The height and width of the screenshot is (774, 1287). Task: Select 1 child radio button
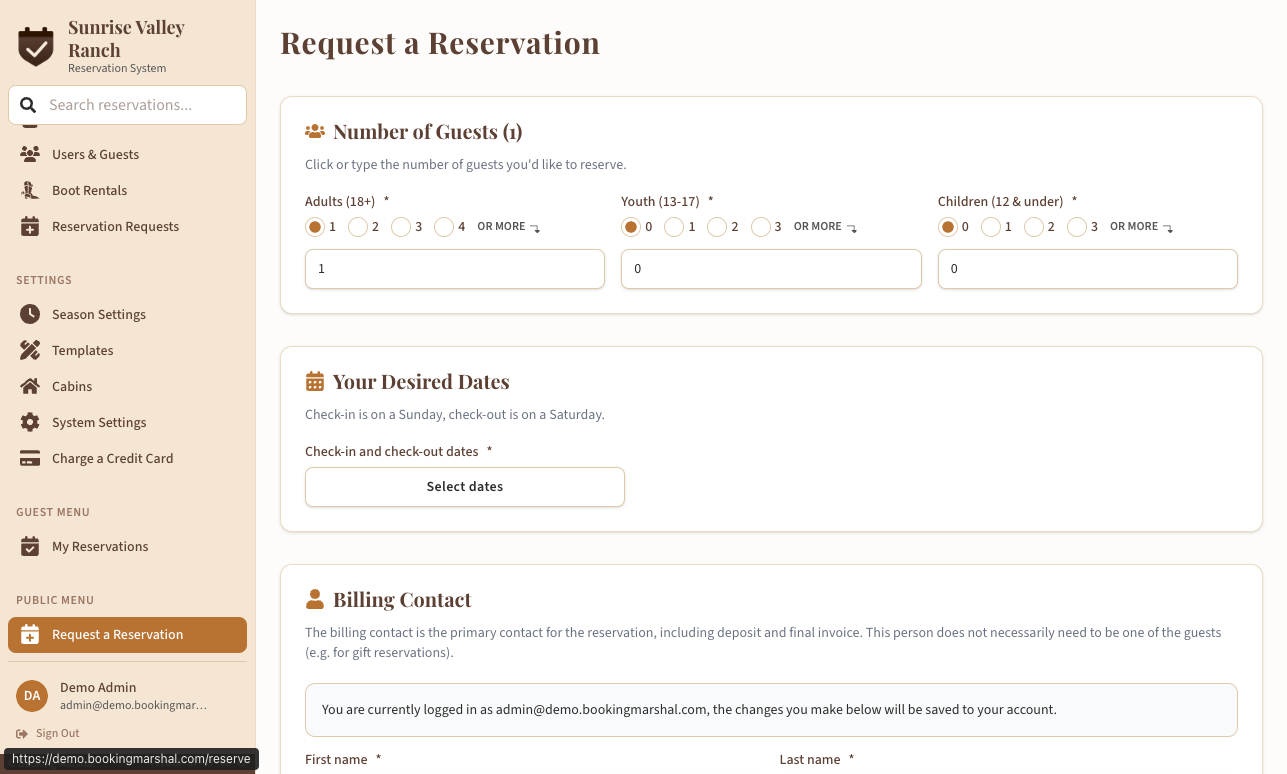coord(991,227)
